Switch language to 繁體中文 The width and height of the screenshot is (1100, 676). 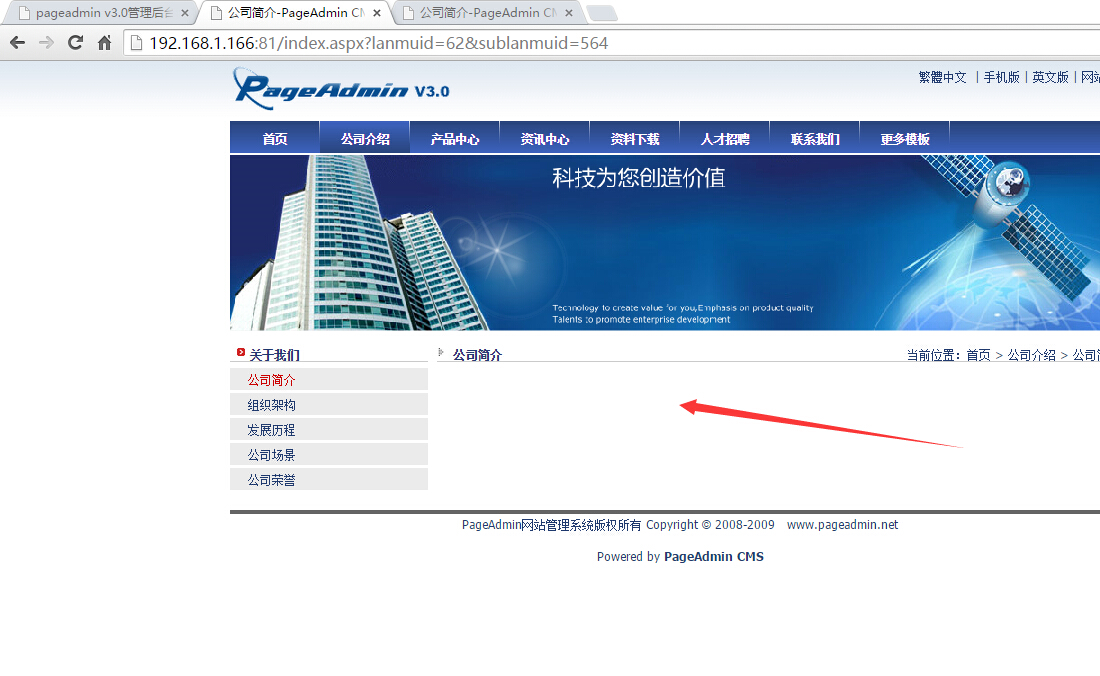[942, 77]
